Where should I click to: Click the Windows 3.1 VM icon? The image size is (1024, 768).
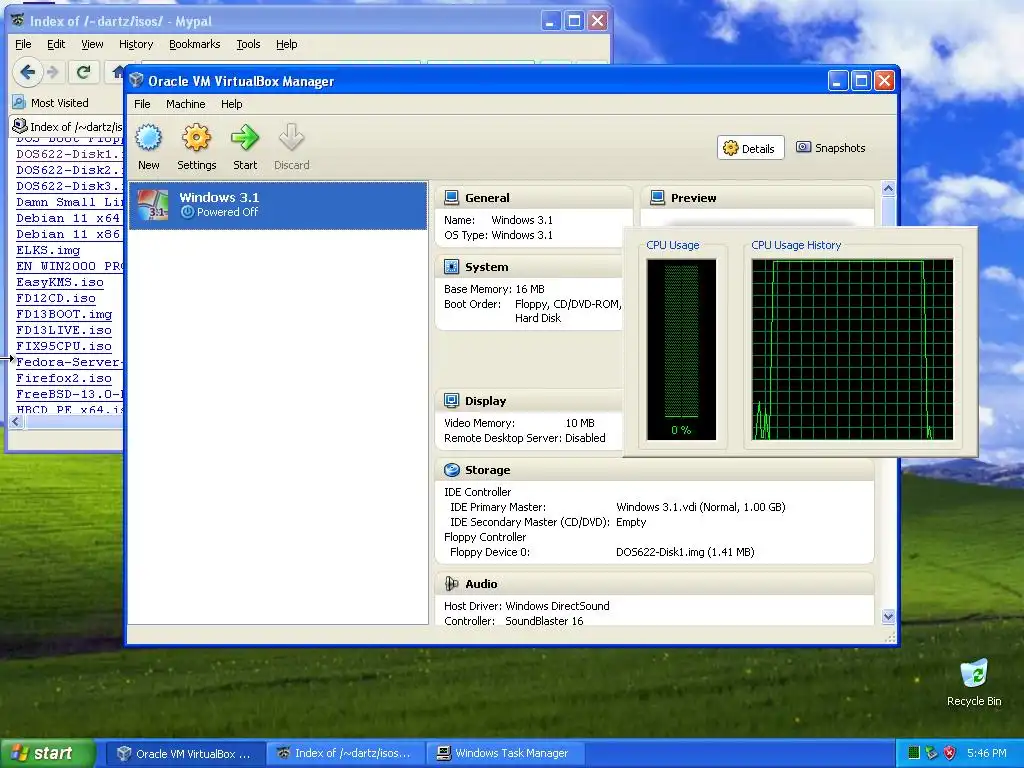pyautogui.click(x=153, y=204)
